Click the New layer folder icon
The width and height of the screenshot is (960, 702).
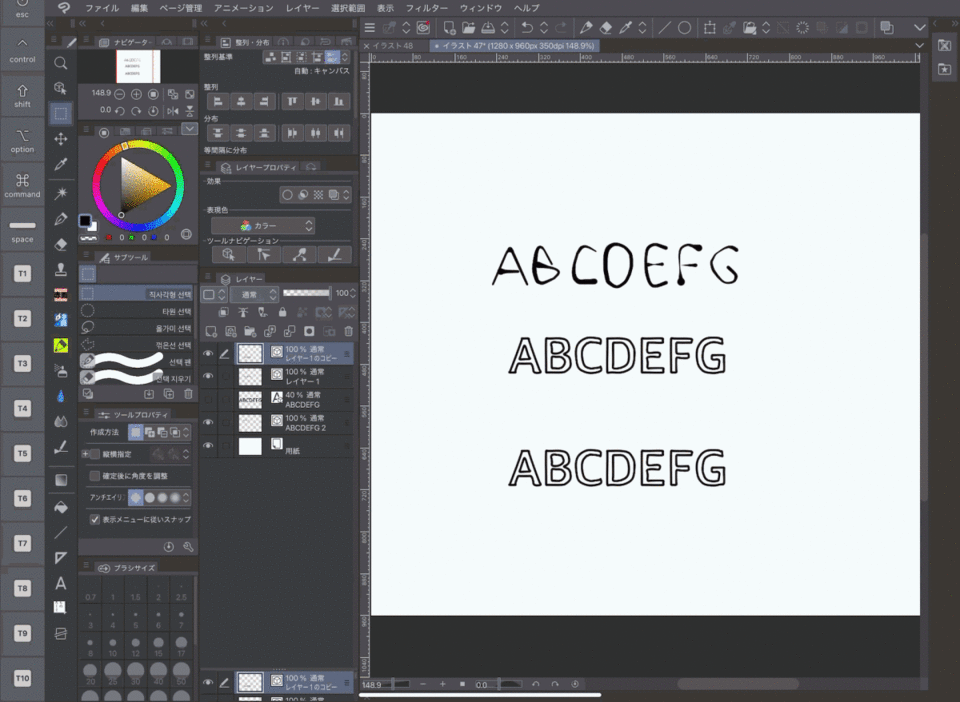(x=250, y=331)
